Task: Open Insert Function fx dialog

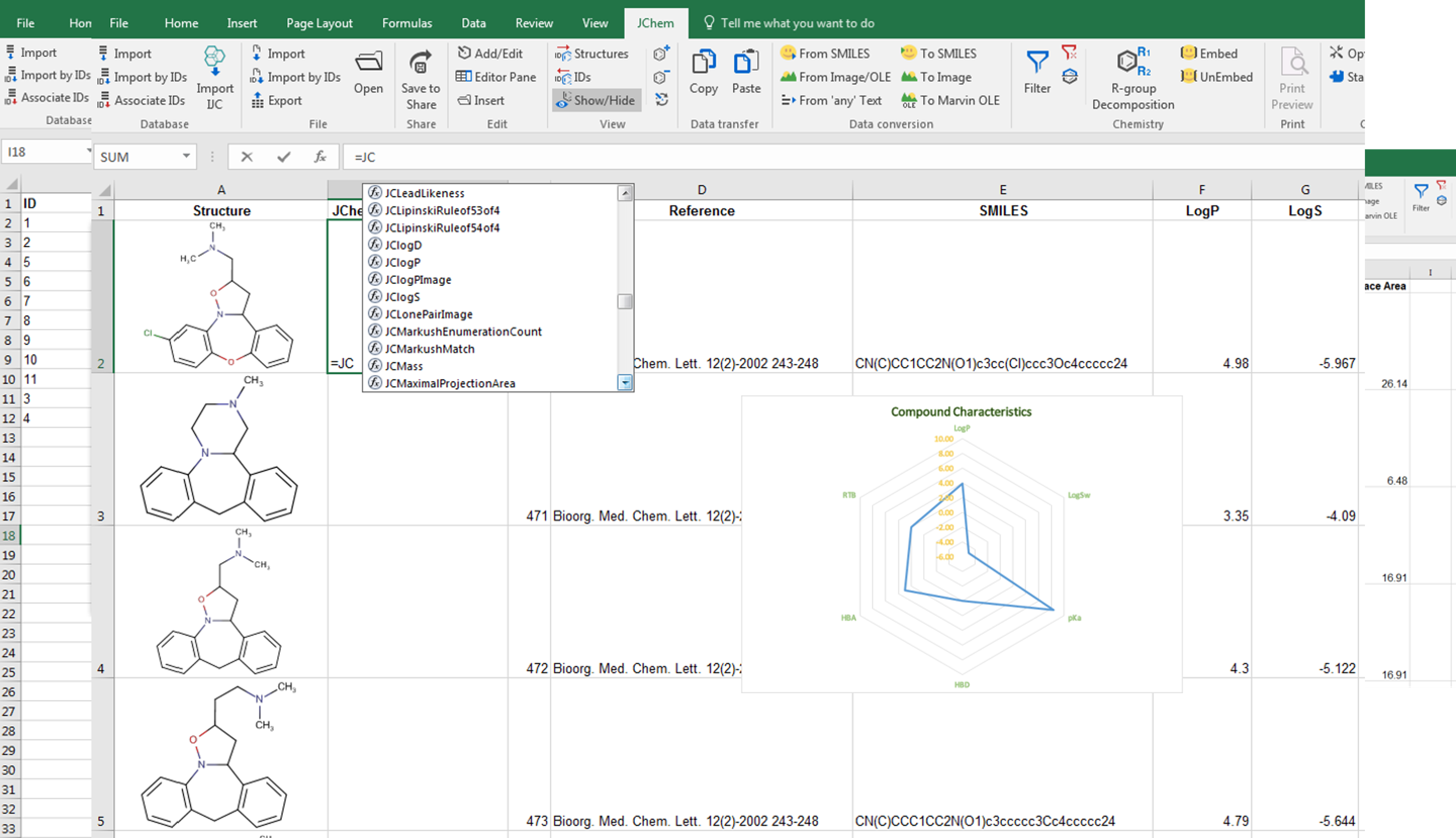Action: pyautogui.click(x=321, y=156)
